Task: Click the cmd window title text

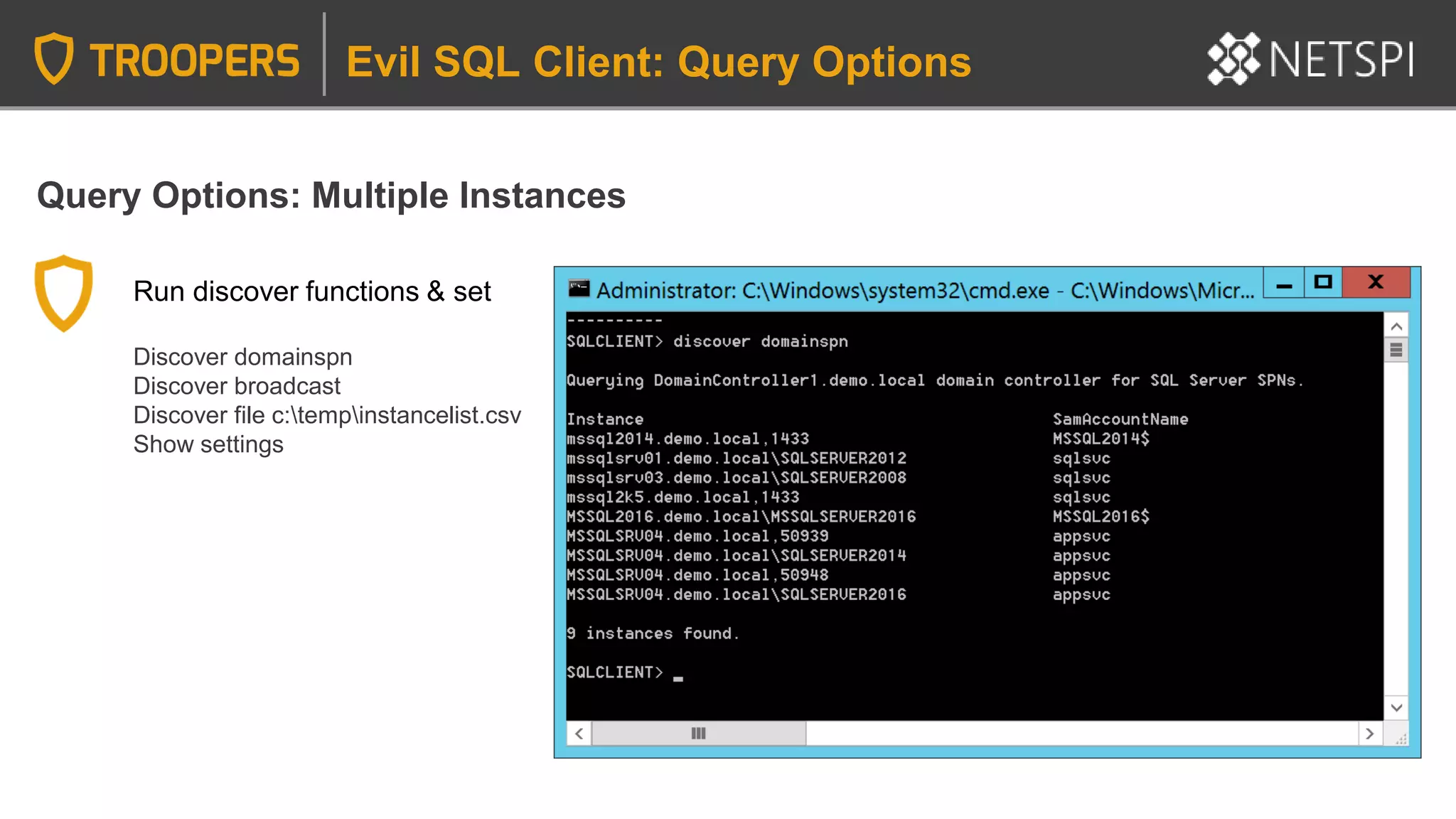Action: point(925,291)
